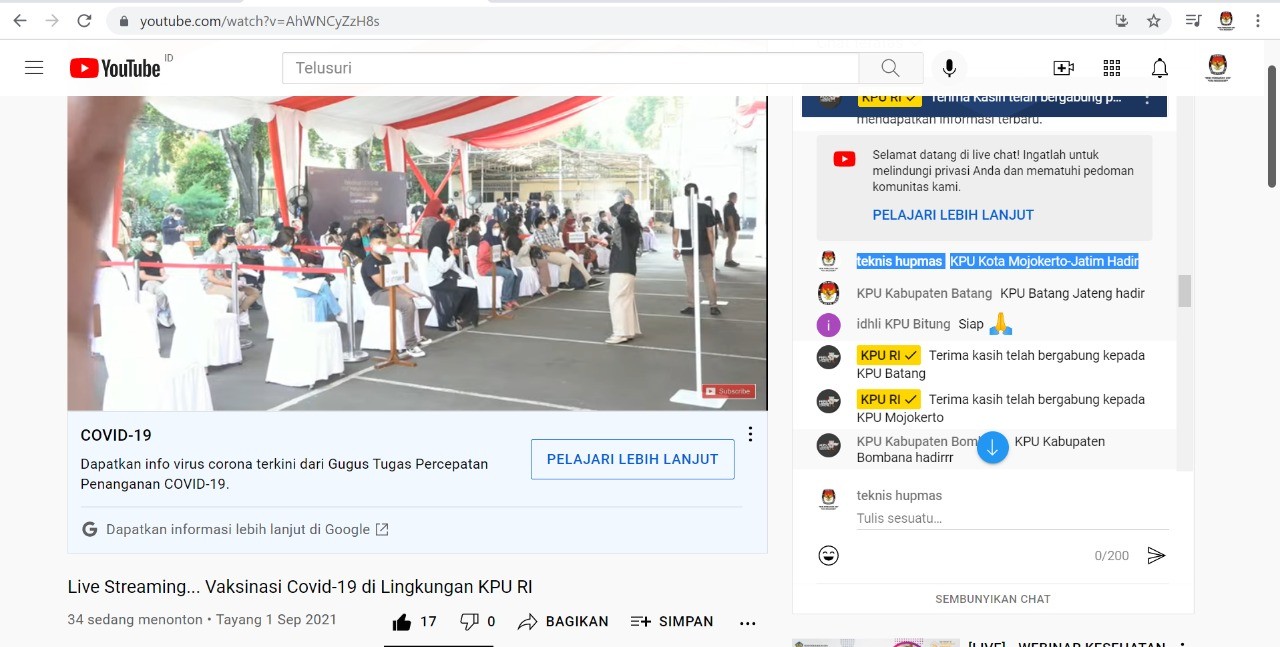Viewport: 1280px width, 647px height.
Task: Click PELAJARI LEBIH LANJUT COVID-19 button
Action: tap(632, 459)
